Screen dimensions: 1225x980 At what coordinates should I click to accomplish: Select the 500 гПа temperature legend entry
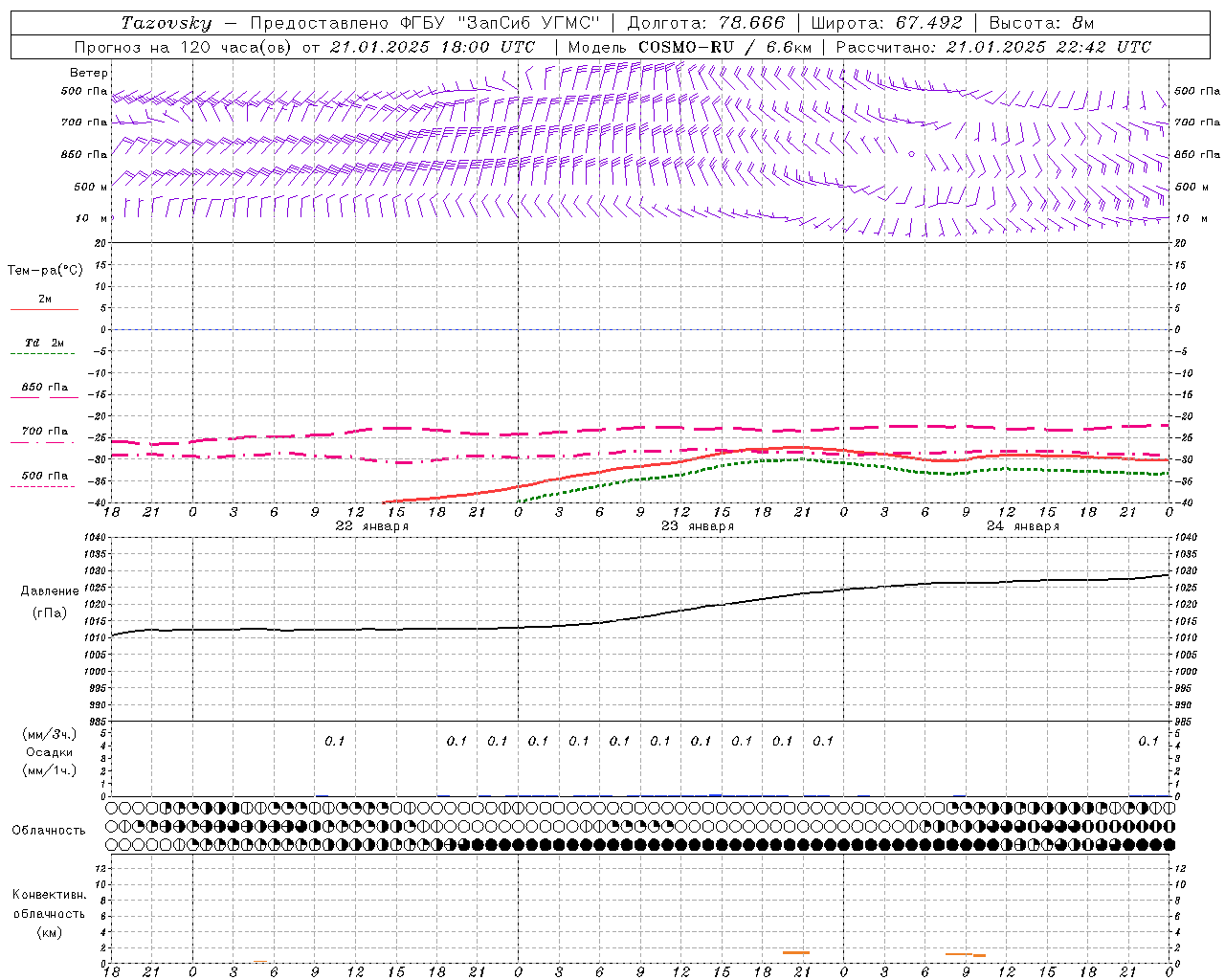[44, 476]
